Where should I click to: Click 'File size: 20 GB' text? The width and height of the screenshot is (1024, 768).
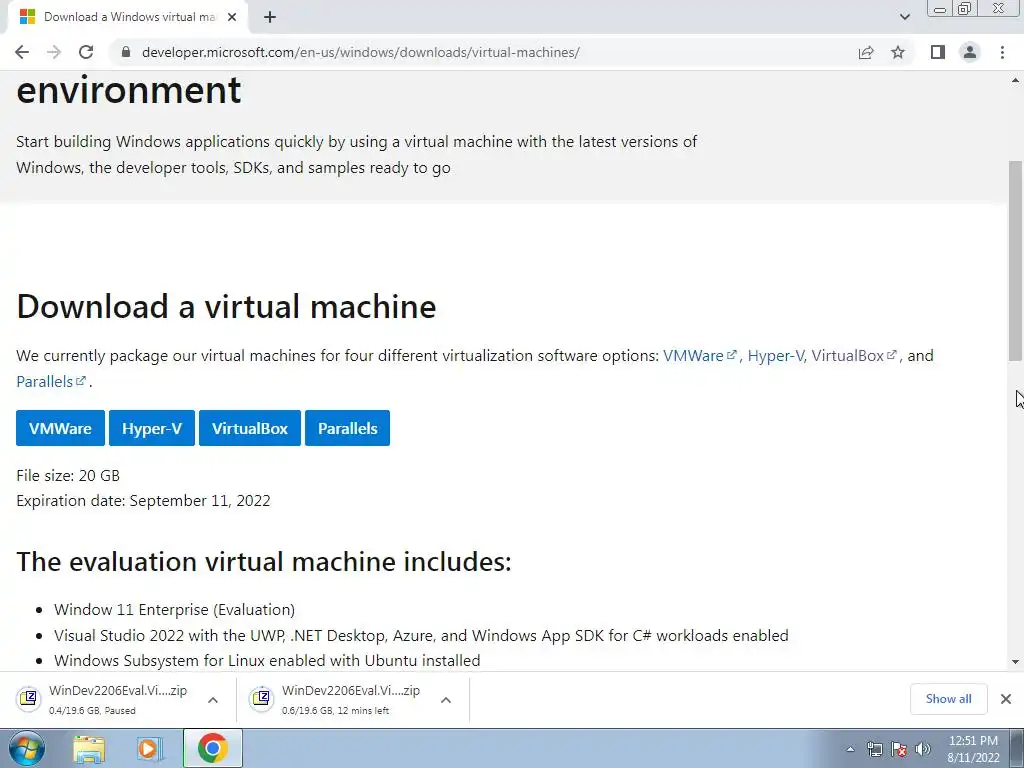point(68,475)
